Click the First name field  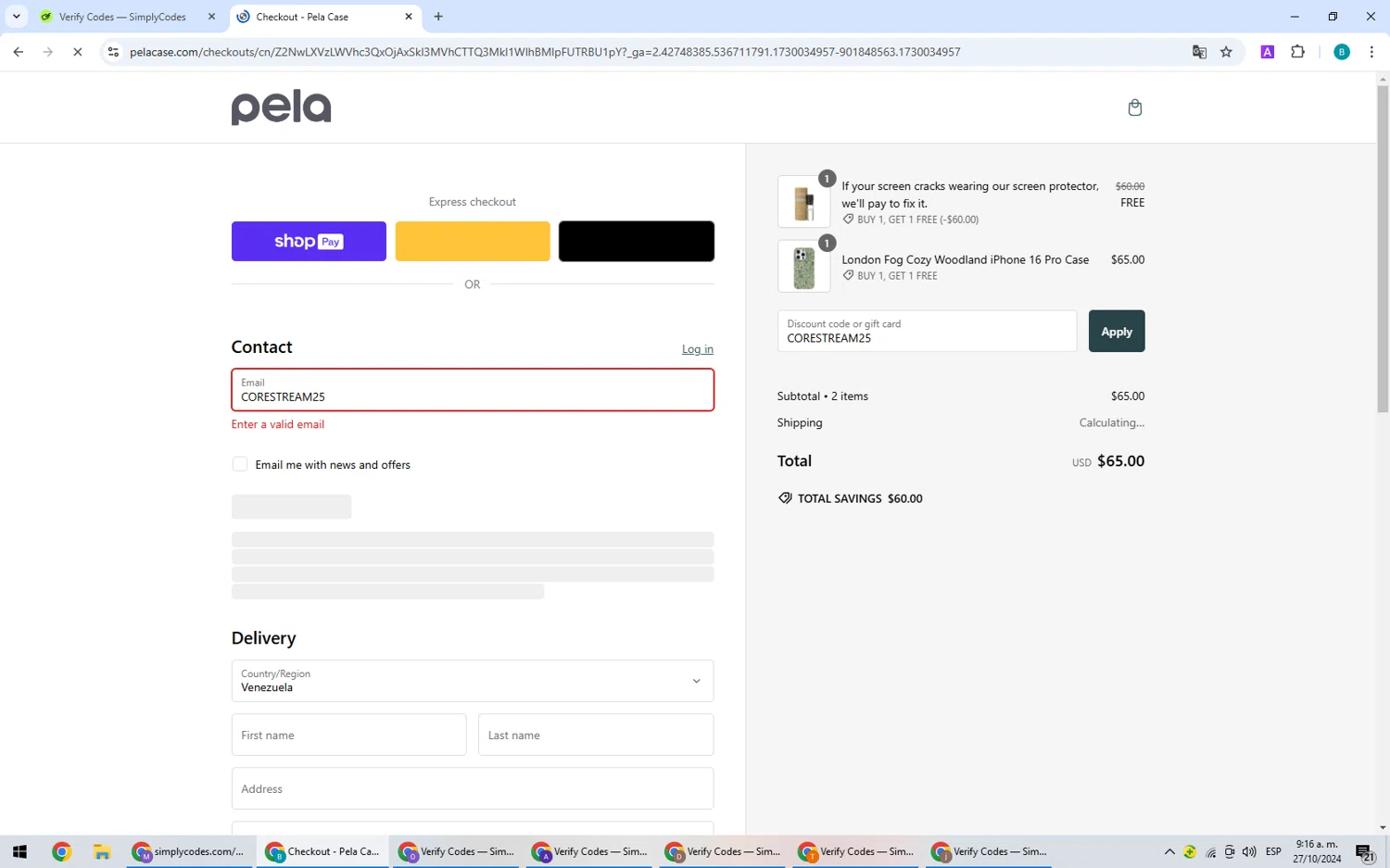(348, 735)
